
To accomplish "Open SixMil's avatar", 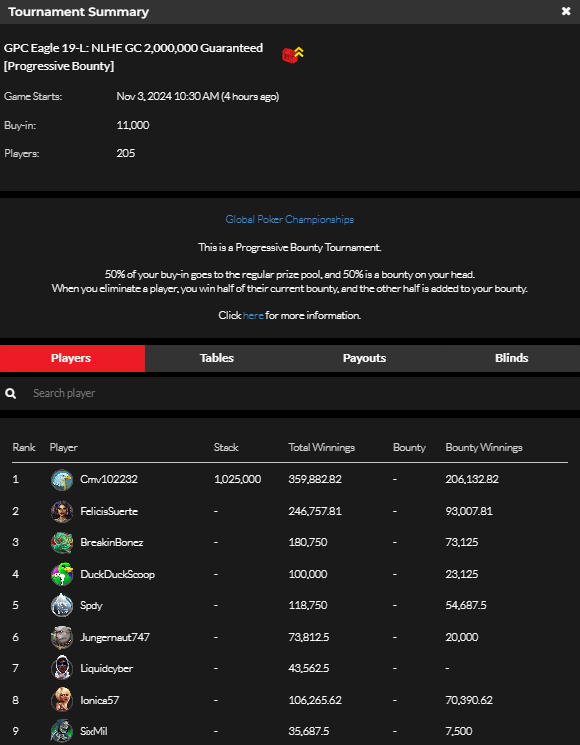I will click(62, 731).
